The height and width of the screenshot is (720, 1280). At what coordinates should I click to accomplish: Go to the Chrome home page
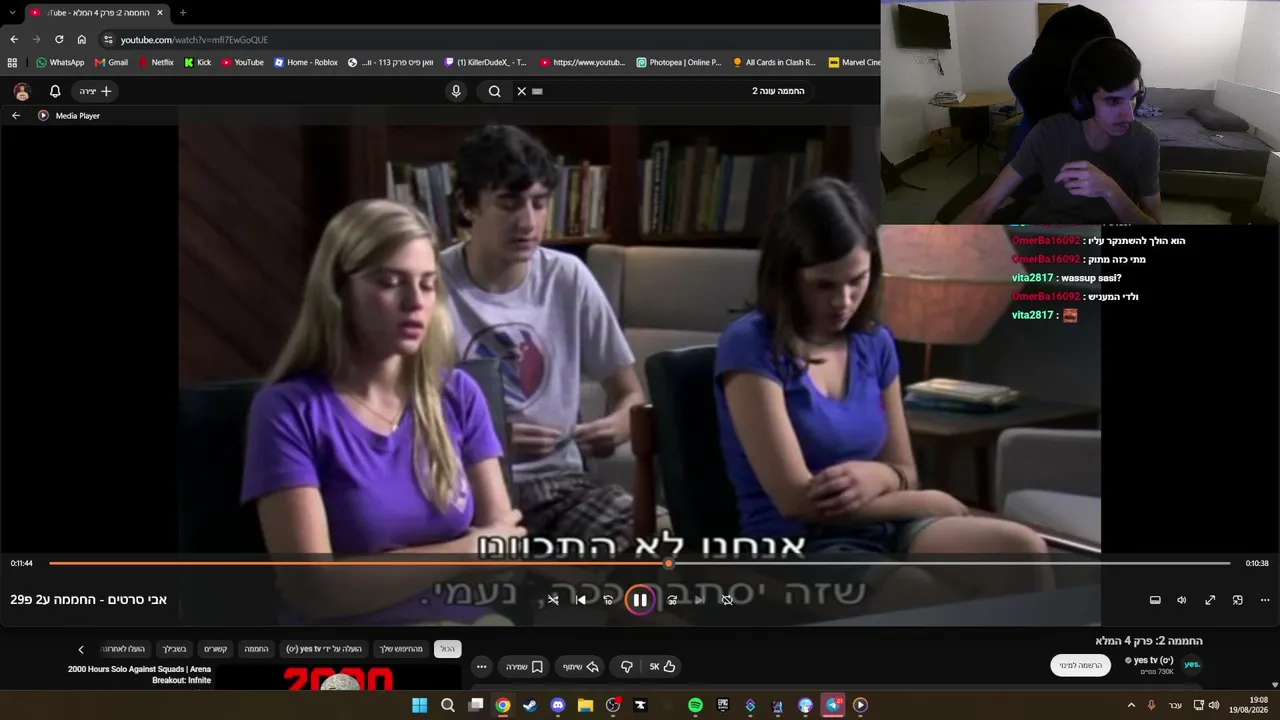[x=82, y=39]
